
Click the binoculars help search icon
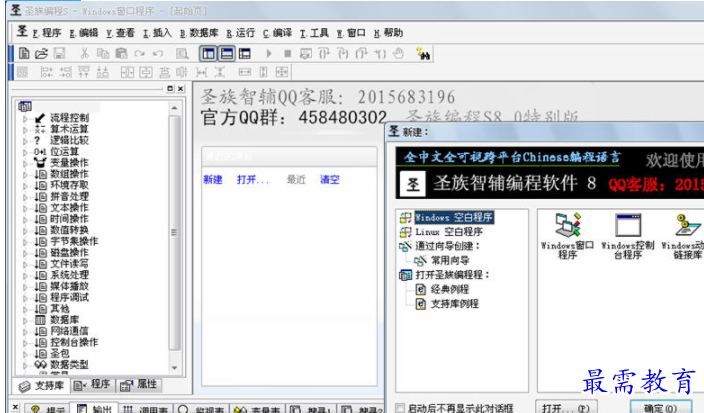click(x=423, y=54)
